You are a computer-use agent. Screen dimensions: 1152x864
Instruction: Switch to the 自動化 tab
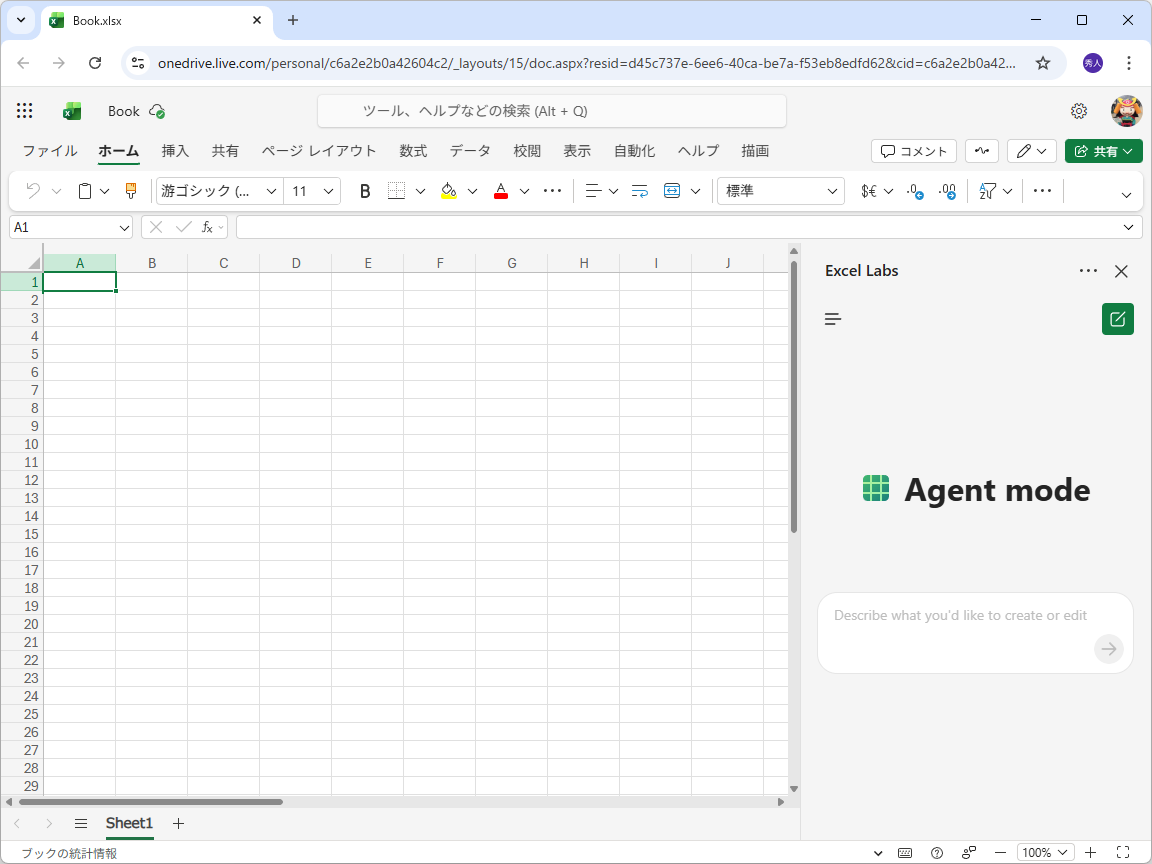pos(634,151)
